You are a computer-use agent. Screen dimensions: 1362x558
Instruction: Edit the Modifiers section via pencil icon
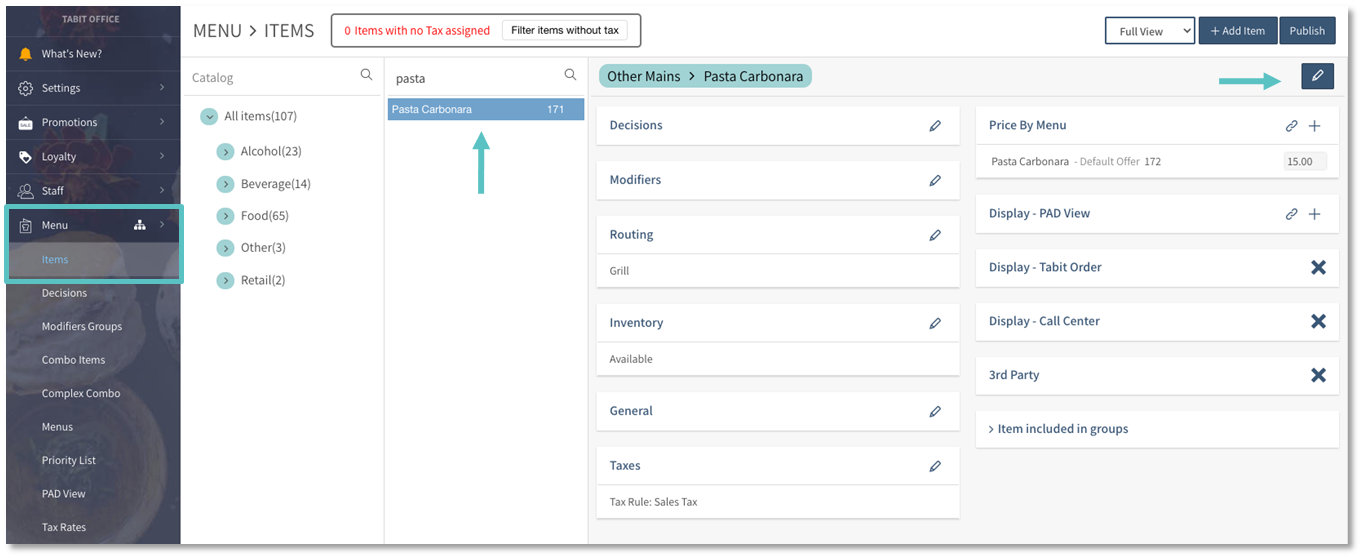pos(935,181)
